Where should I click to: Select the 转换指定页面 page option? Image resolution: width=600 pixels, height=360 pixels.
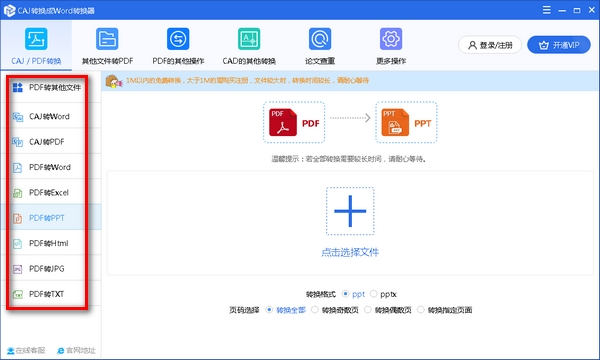pyautogui.click(x=421, y=310)
